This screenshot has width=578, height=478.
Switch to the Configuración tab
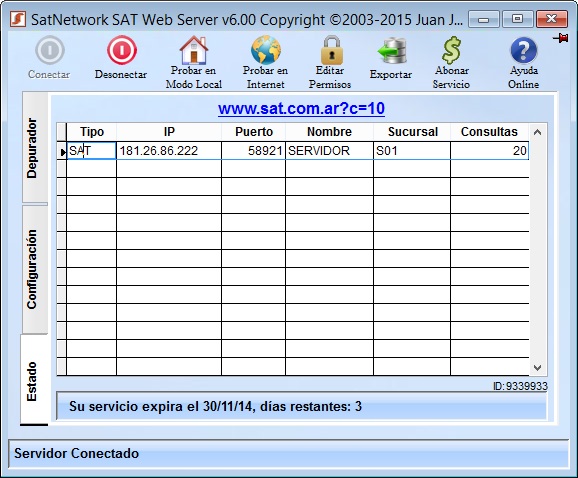pyautogui.click(x=35, y=269)
